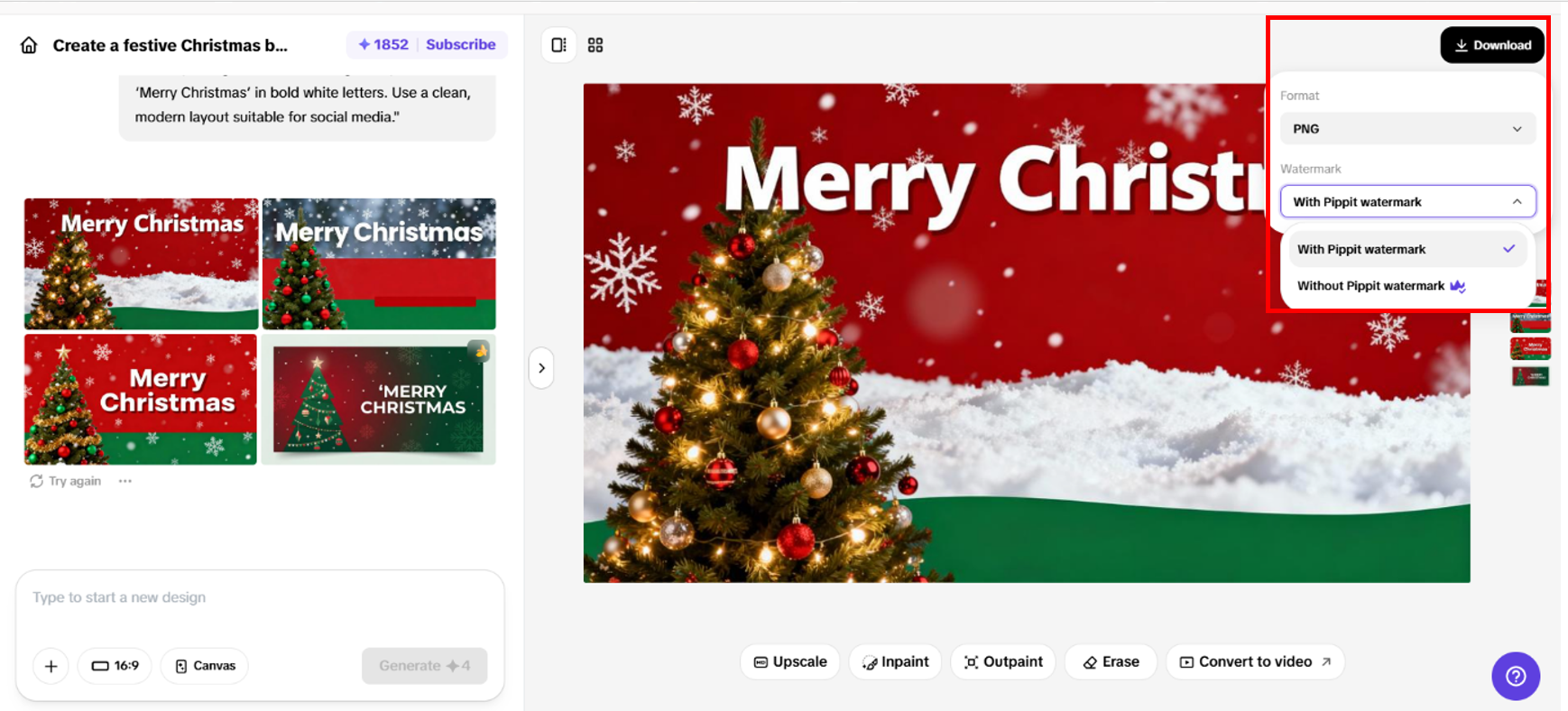This screenshot has width=1568, height=711.
Task: Open the PNG format dropdown
Action: (1407, 129)
